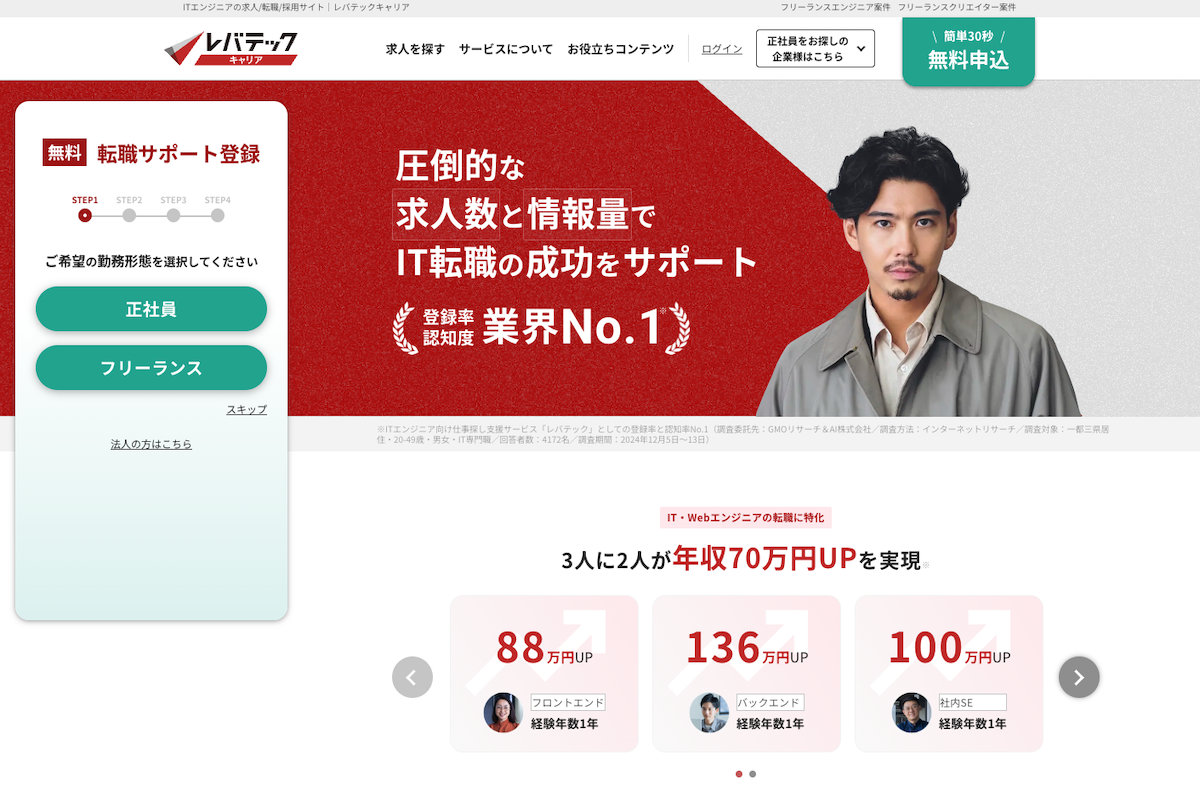Open the 136万円UP バックエンド card
The height and width of the screenshot is (800, 1200).
point(747,674)
